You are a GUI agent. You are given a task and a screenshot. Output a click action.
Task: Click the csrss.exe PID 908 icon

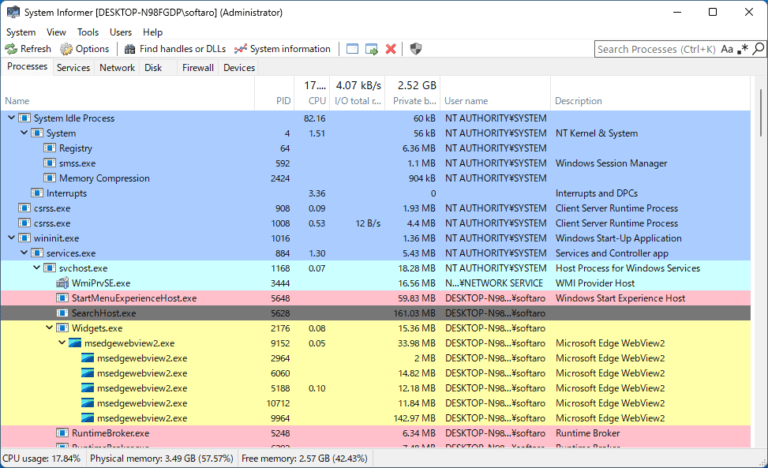point(24,208)
